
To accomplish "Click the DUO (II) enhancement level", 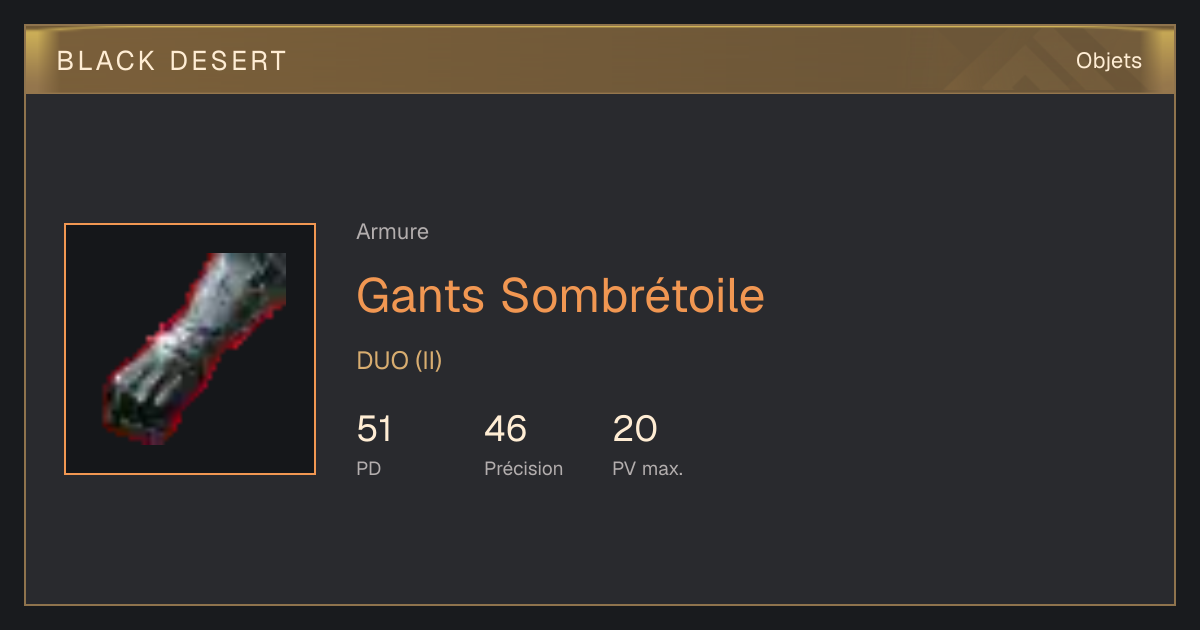I will (x=399, y=361).
